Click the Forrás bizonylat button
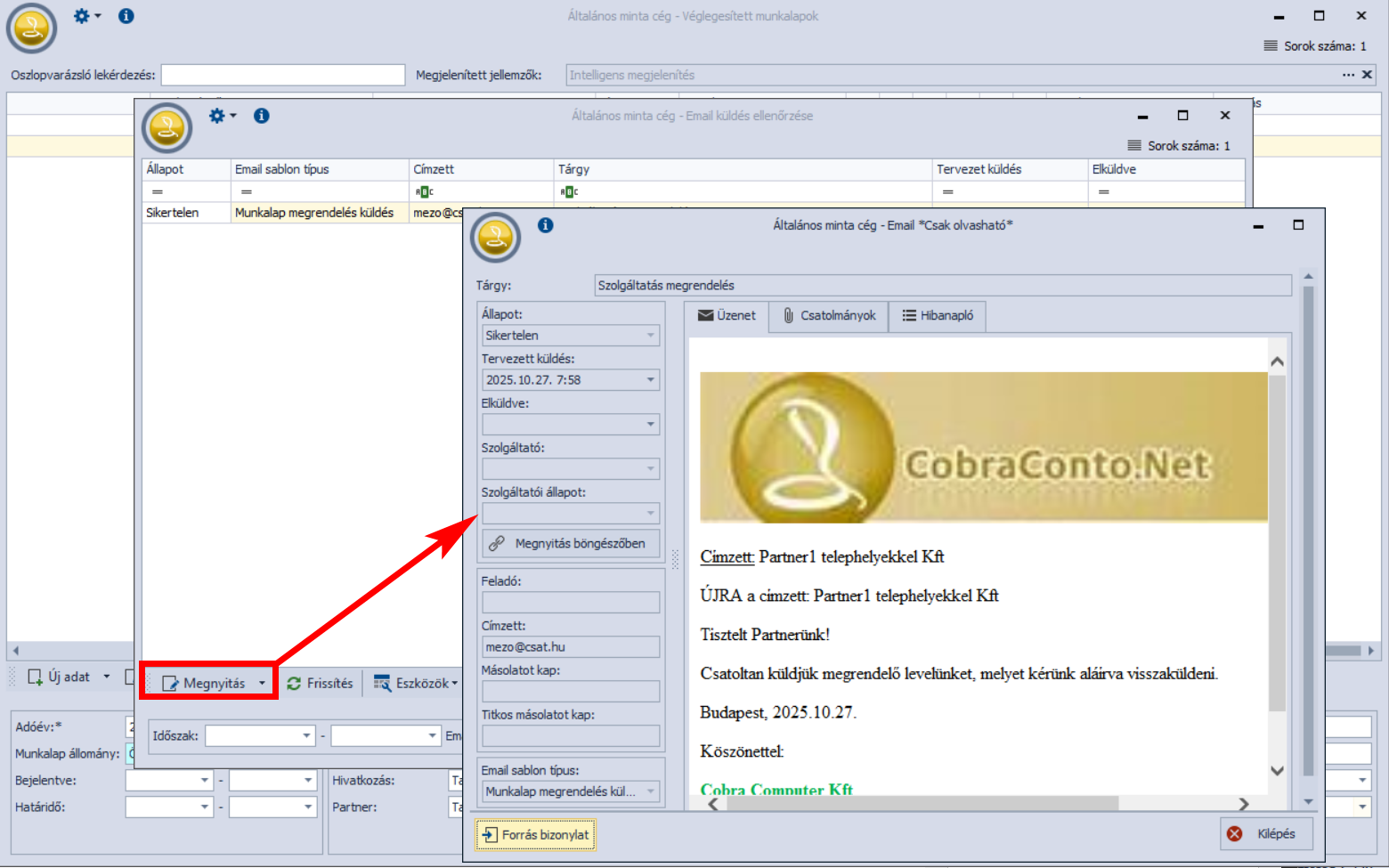The height and width of the screenshot is (868, 1389). 536,835
